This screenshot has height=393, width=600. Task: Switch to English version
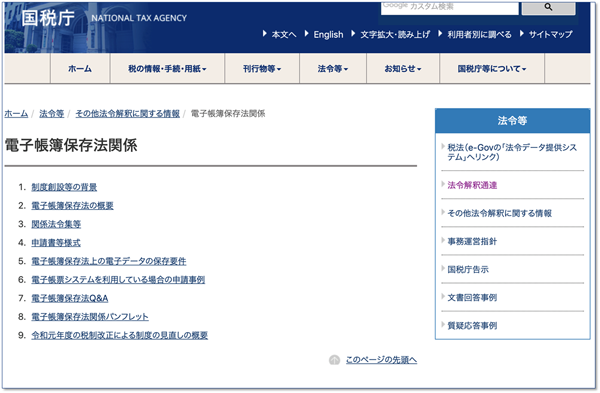click(x=328, y=34)
